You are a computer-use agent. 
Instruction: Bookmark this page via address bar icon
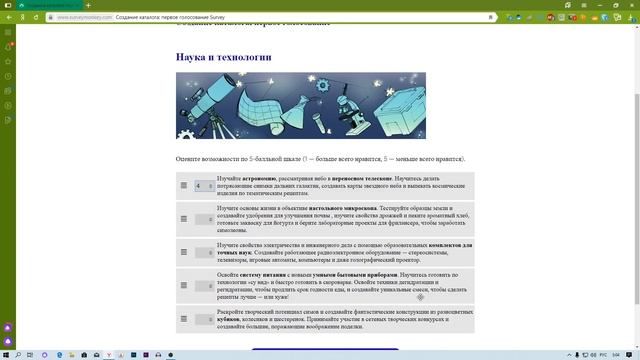[x=490, y=18]
